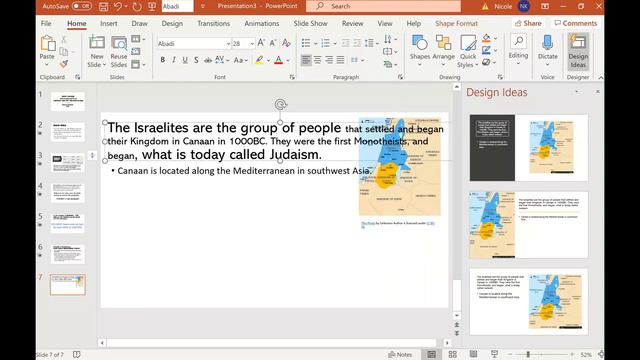Open the highlight color dropdown arrow
Image resolution: width=640 pixels, height=360 pixels.
pyautogui.click(x=269, y=60)
